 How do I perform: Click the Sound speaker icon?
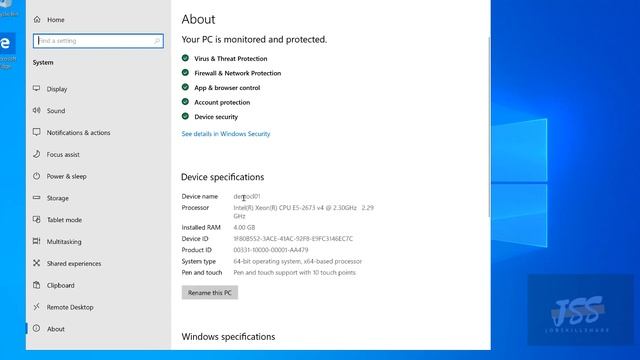click(x=37, y=110)
